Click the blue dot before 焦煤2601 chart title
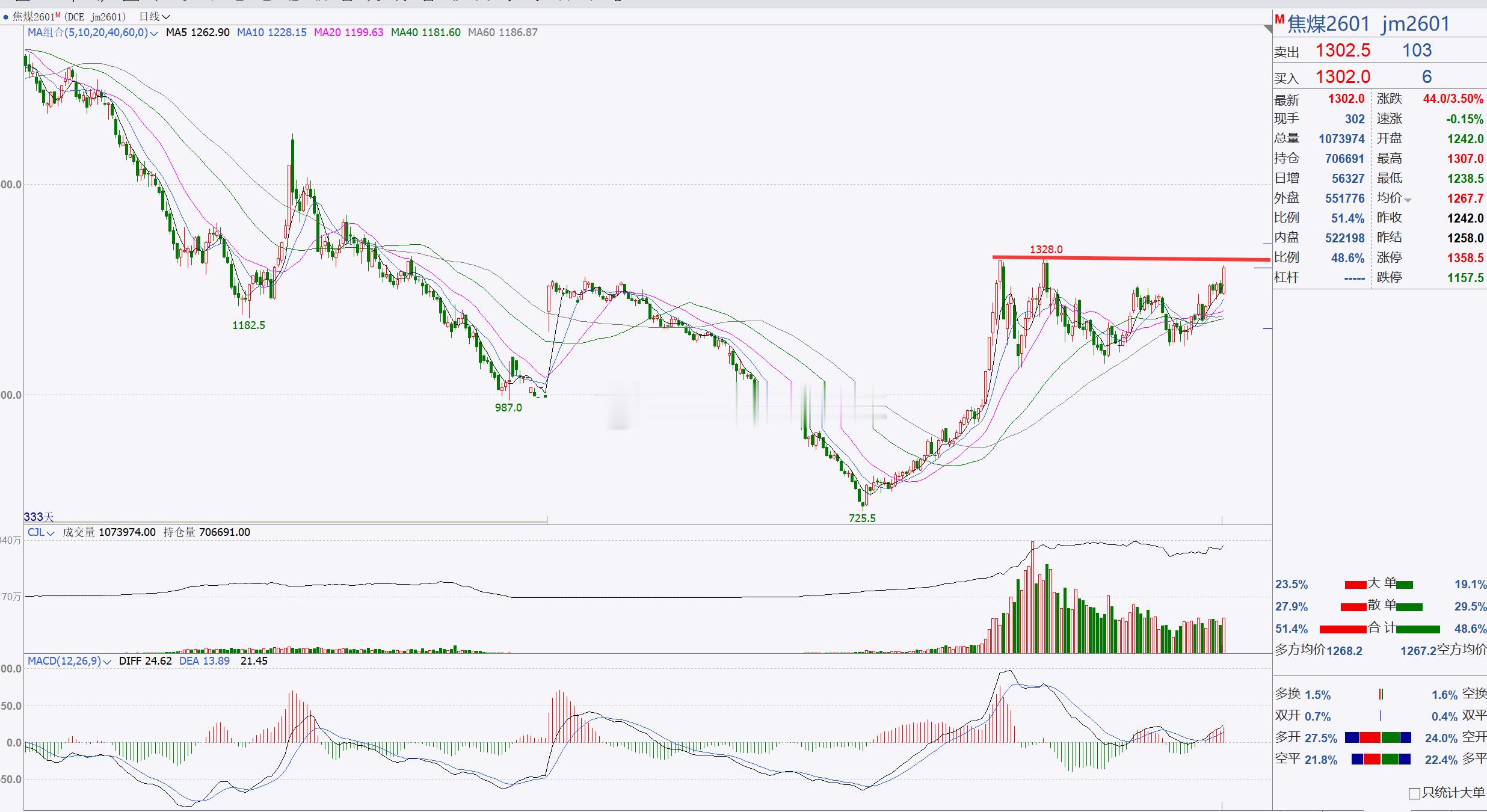 6,17
